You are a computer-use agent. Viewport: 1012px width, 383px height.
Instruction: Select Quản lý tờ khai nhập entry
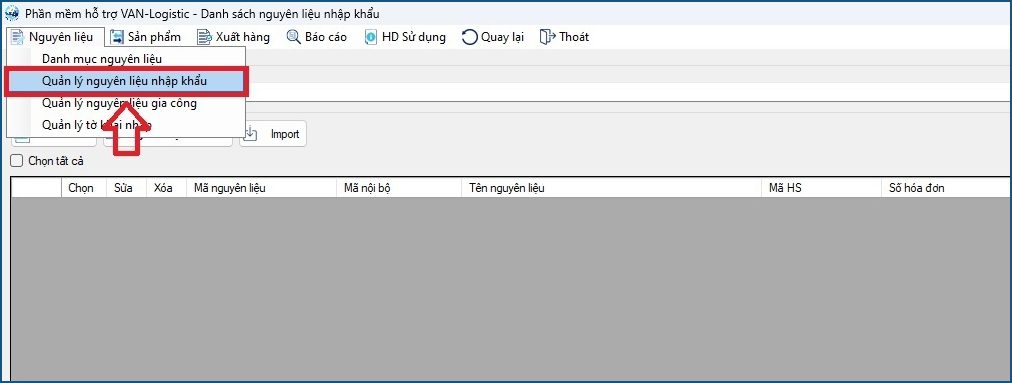point(126,125)
